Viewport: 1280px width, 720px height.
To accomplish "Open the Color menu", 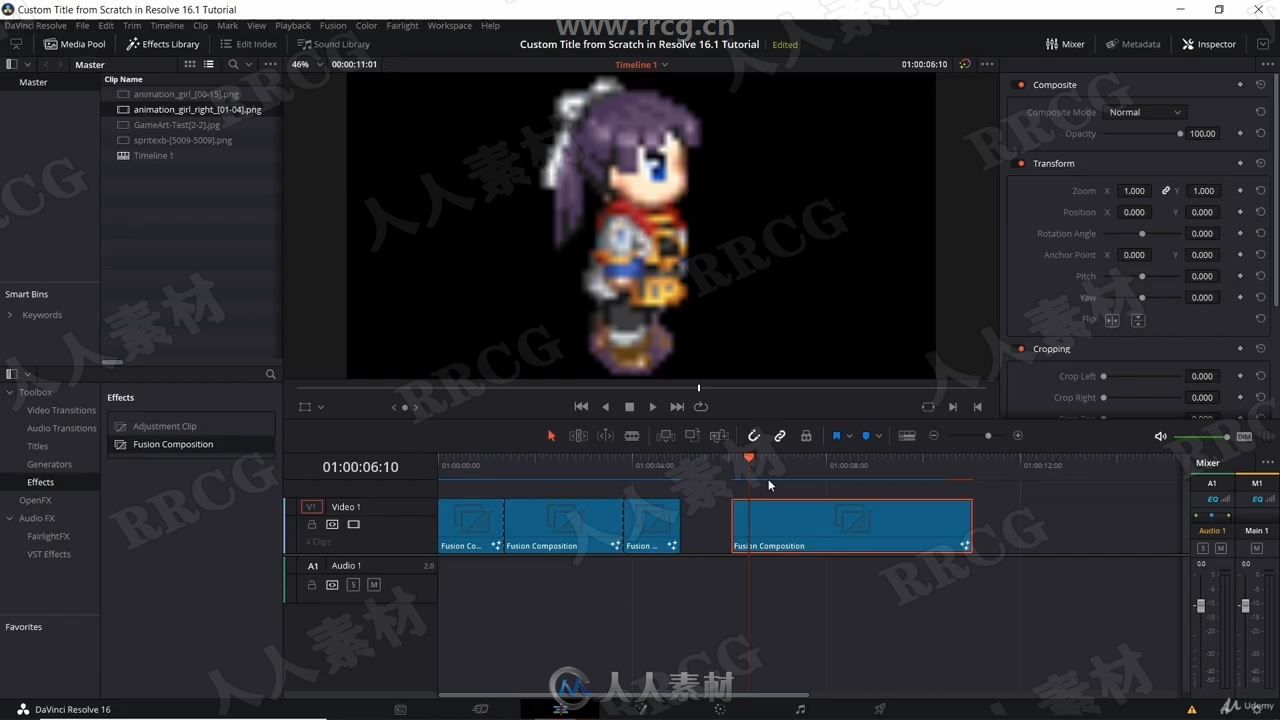I will coord(367,26).
